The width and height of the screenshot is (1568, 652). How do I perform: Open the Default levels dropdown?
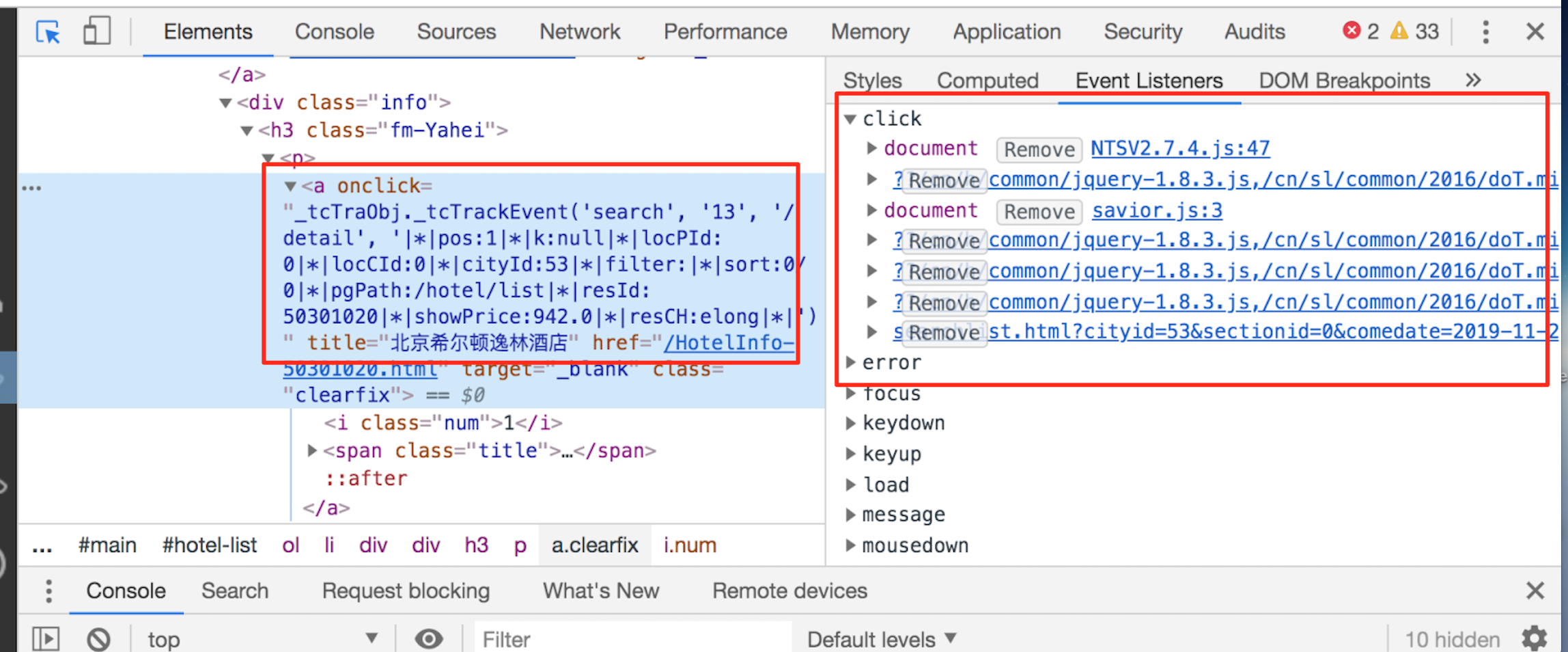pyautogui.click(x=880, y=638)
